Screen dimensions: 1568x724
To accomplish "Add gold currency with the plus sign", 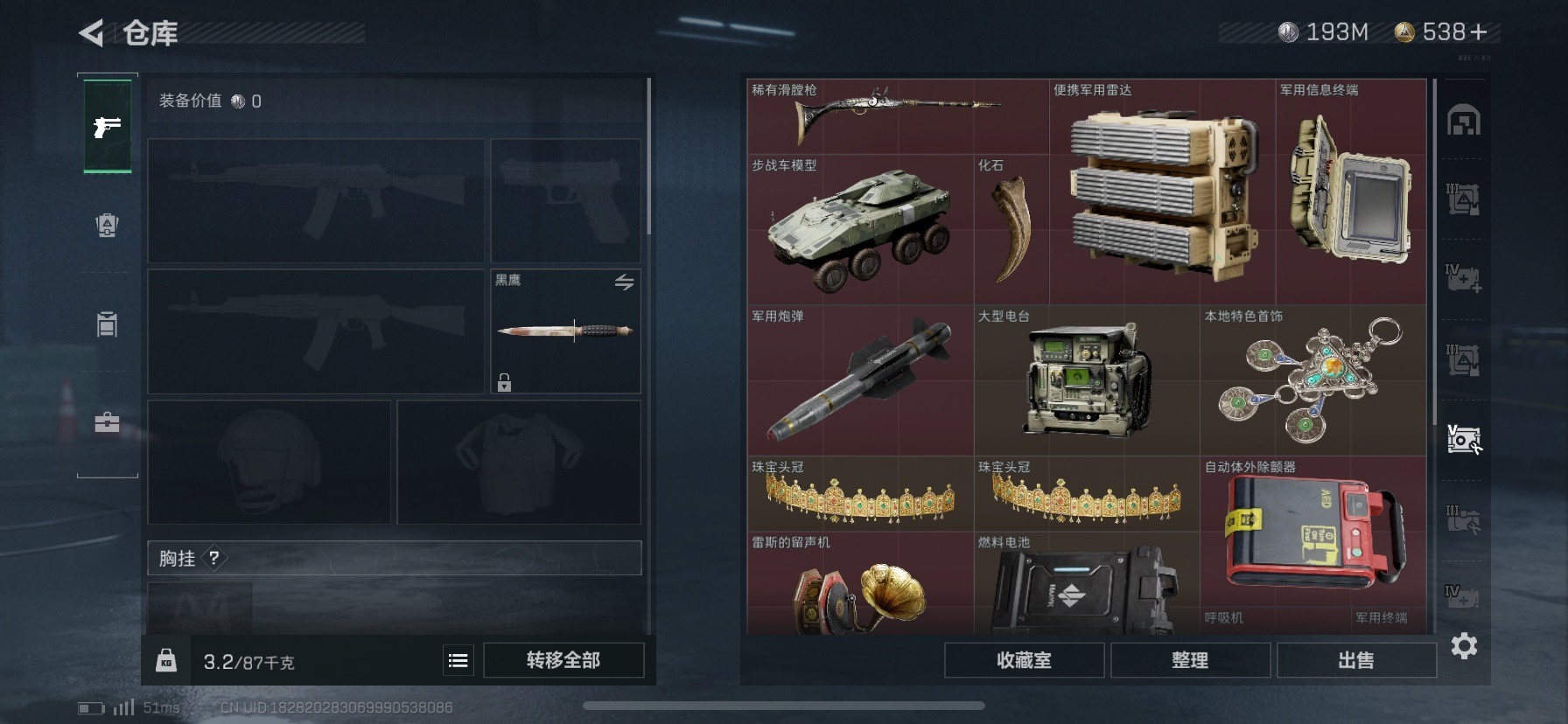I will pos(1478,32).
